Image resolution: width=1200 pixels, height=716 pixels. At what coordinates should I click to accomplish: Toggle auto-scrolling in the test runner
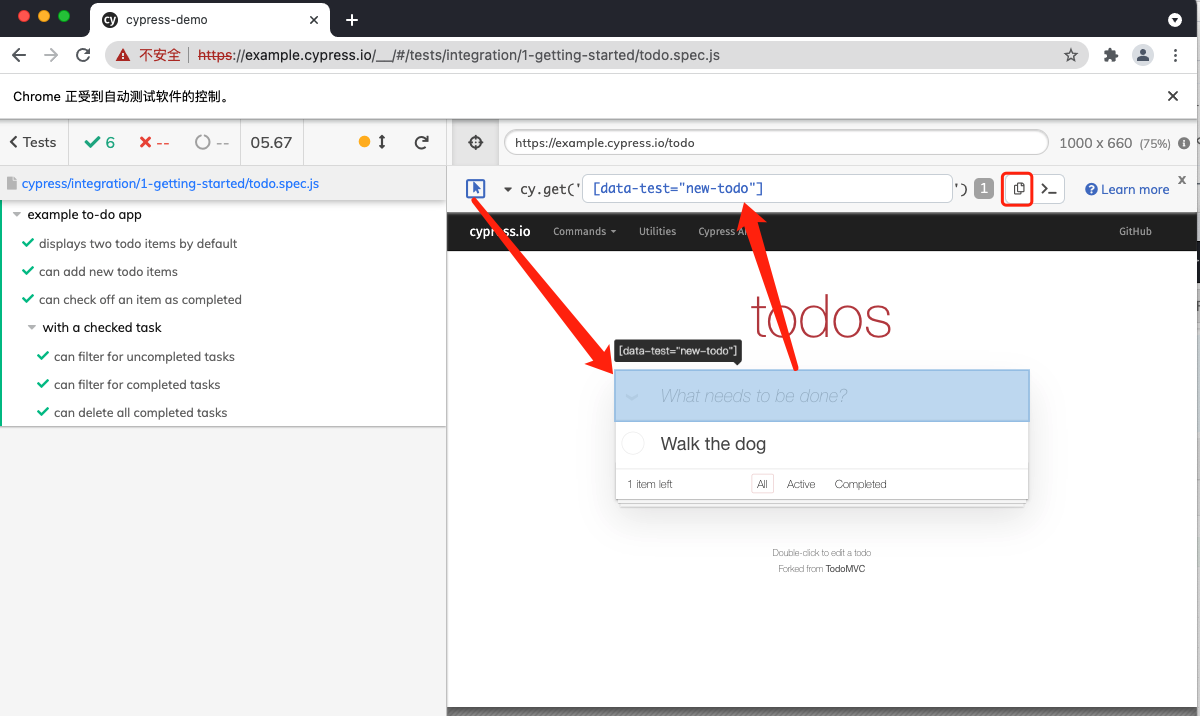pyautogui.click(x=372, y=143)
